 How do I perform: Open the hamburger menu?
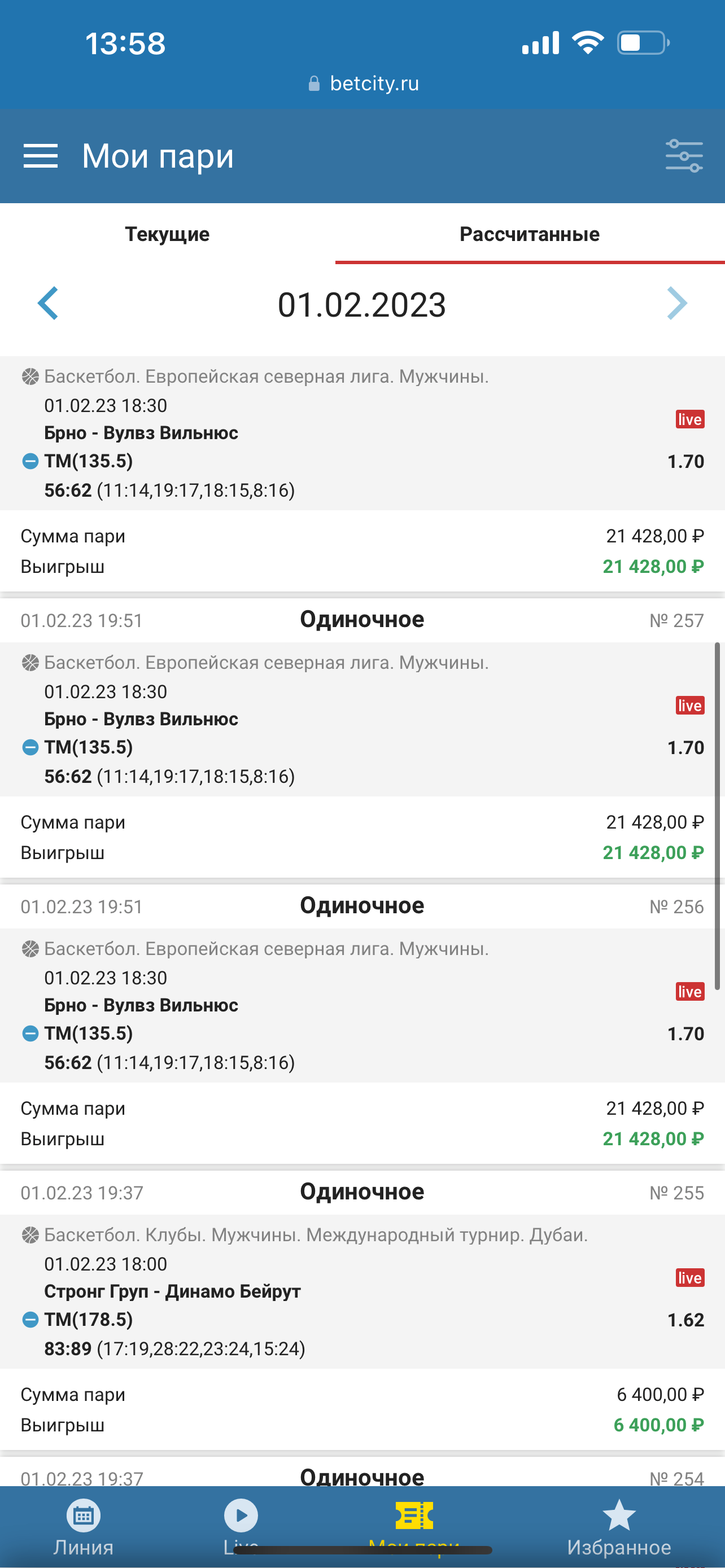click(40, 156)
